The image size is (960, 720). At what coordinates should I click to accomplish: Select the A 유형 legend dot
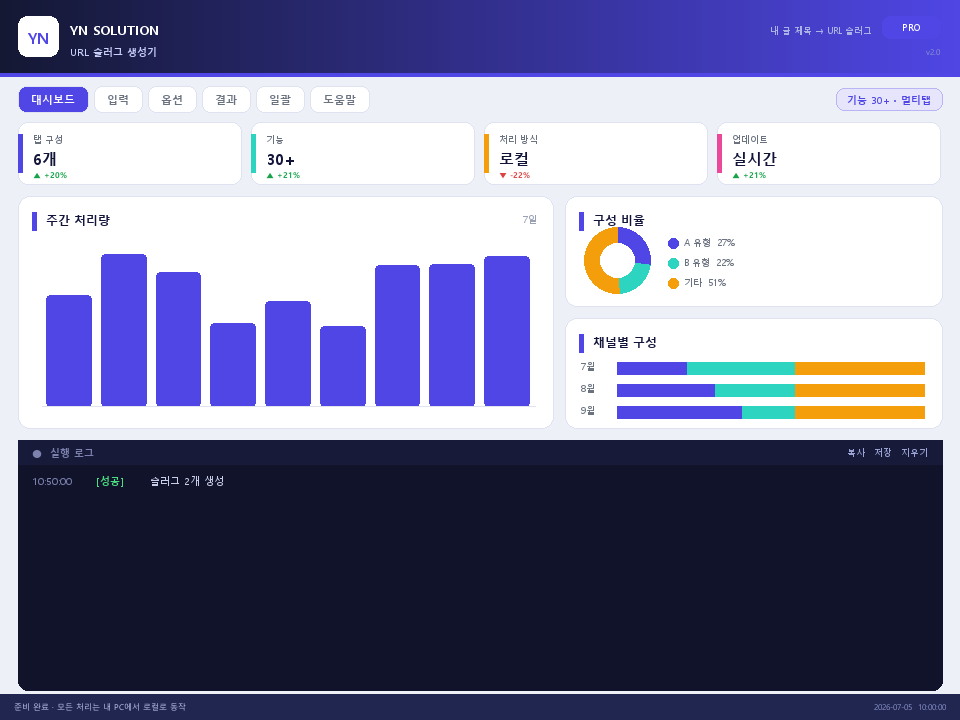click(x=673, y=243)
